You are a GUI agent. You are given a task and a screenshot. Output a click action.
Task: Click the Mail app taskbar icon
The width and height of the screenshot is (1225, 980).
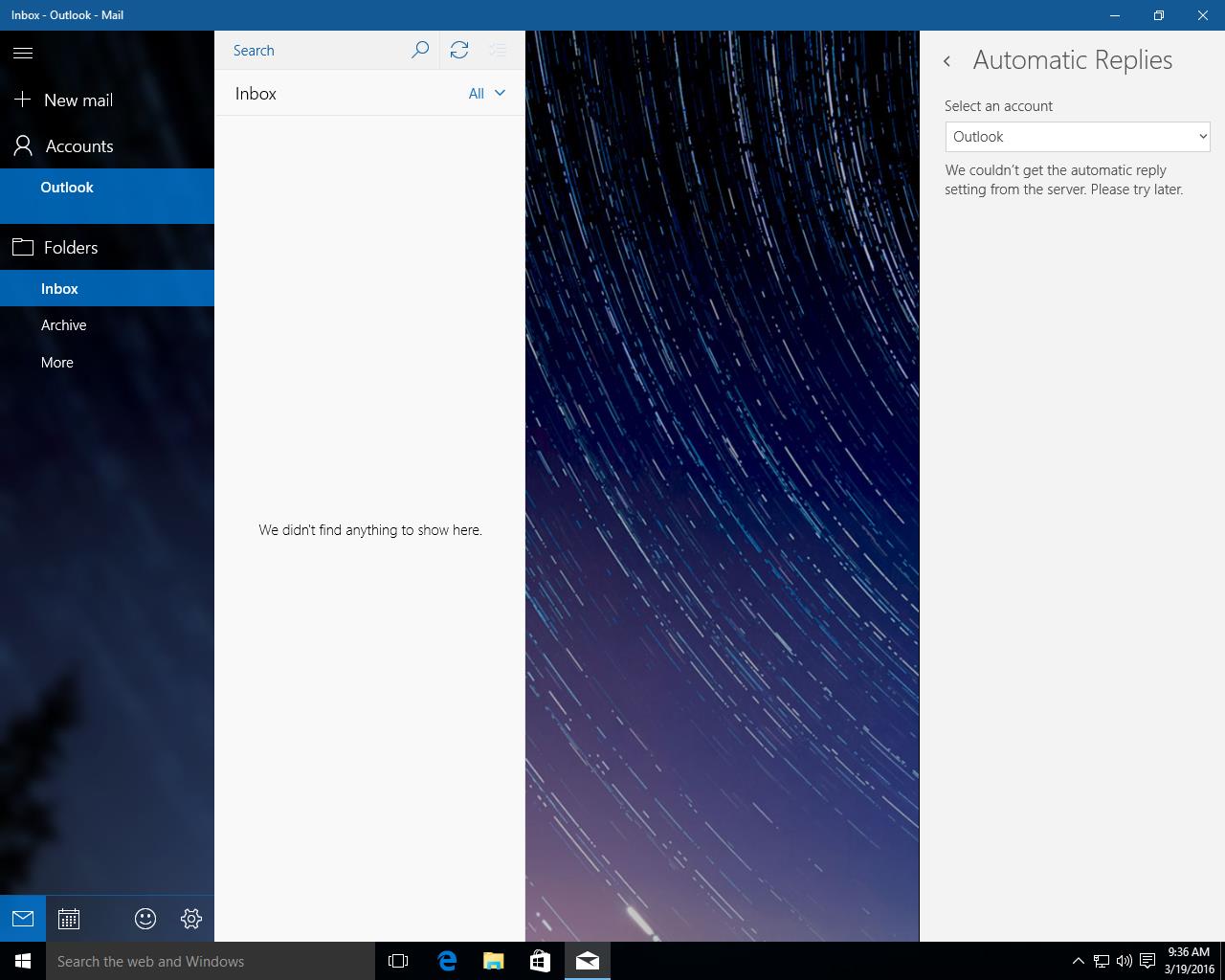pyautogui.click(x=588, y=961)
